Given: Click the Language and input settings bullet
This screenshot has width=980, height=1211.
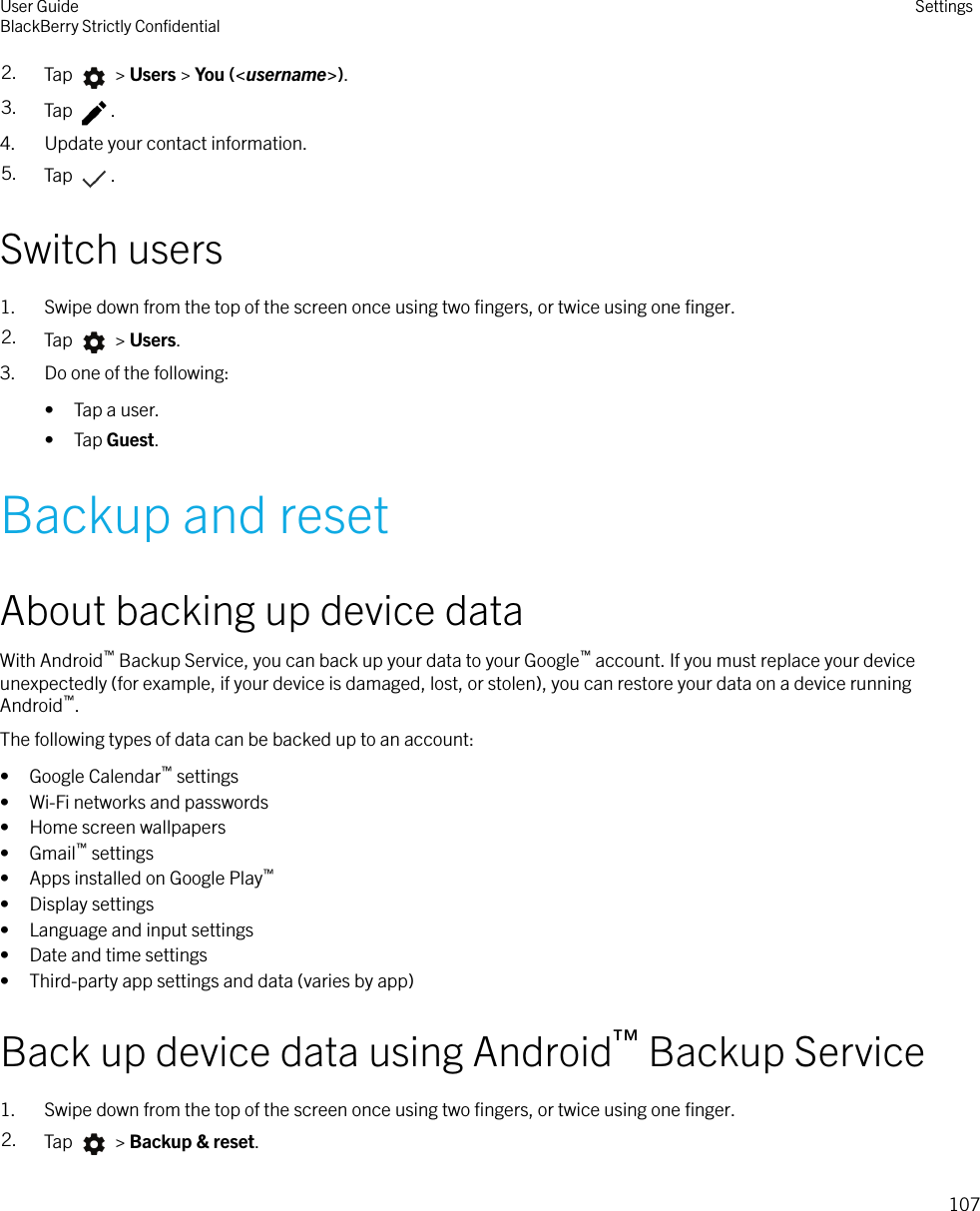Looking at the screenshot, I should pos(142,930).
